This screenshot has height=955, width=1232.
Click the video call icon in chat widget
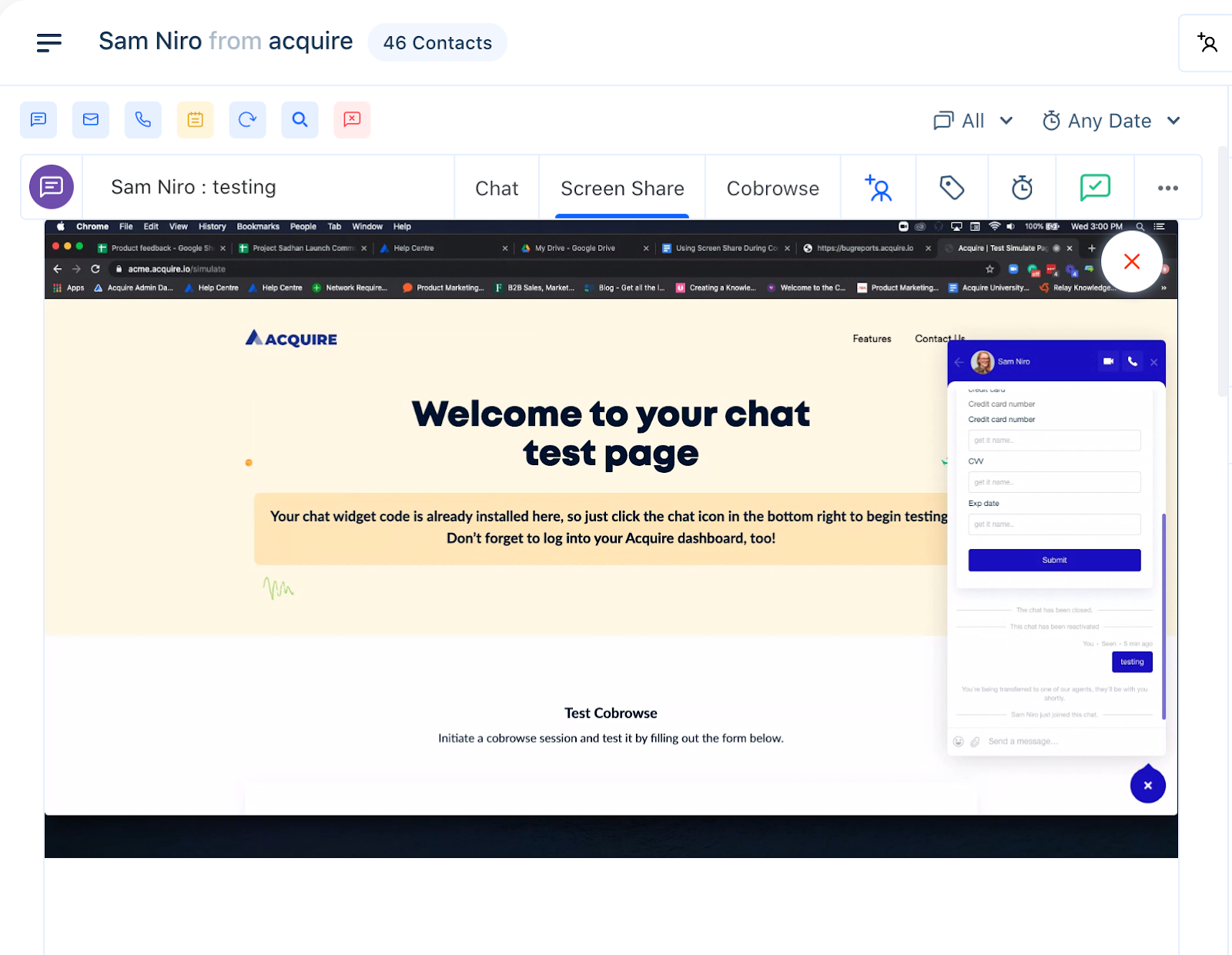(x=1108, y=361)
